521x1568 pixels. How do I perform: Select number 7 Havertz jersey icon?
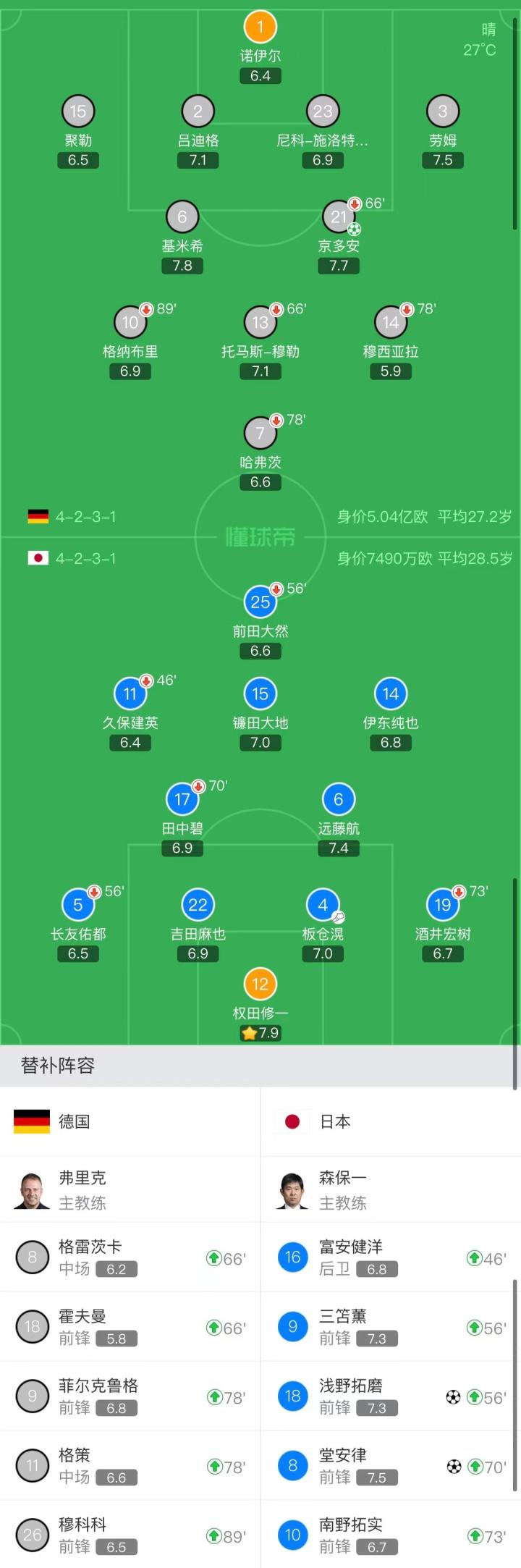tap(260, 434)
